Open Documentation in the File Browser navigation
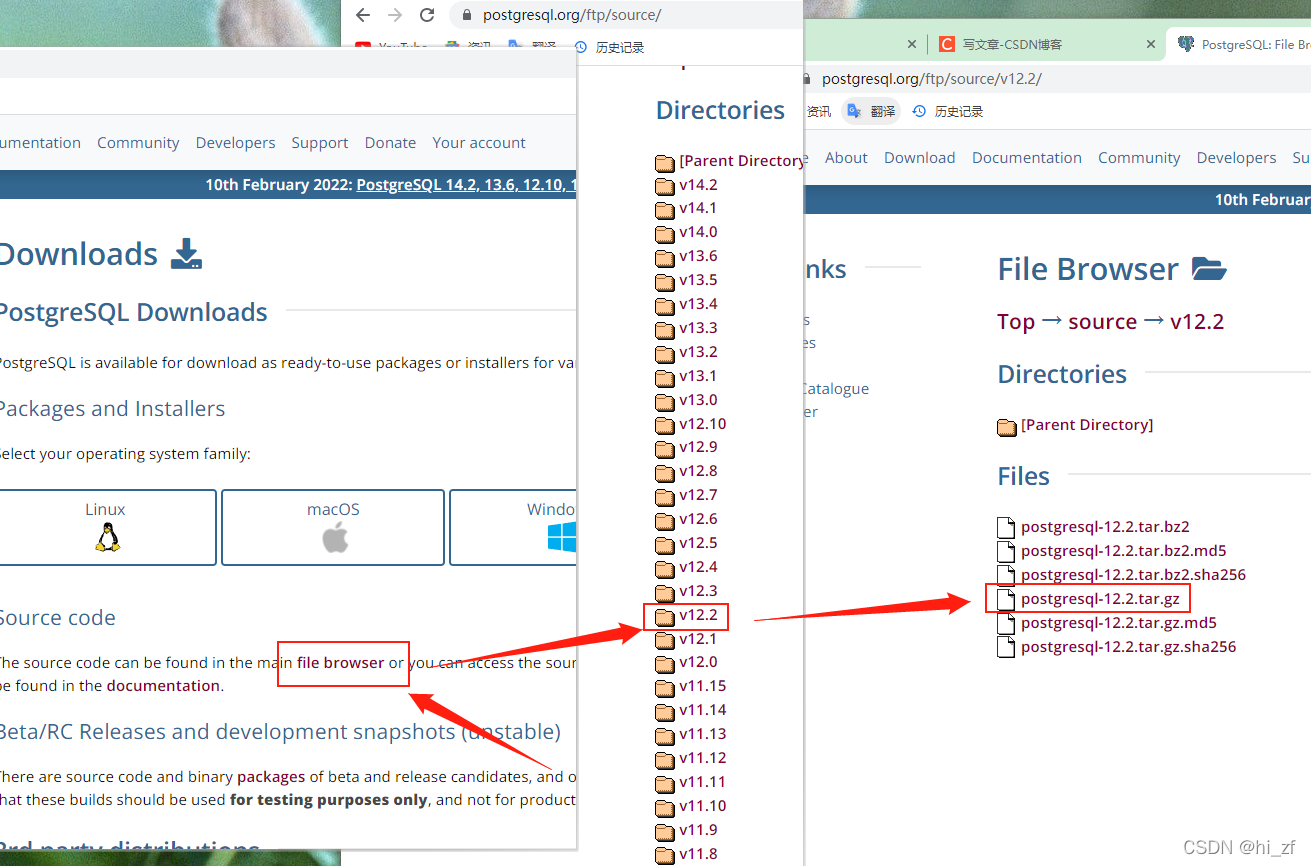 pos(1027,158)
